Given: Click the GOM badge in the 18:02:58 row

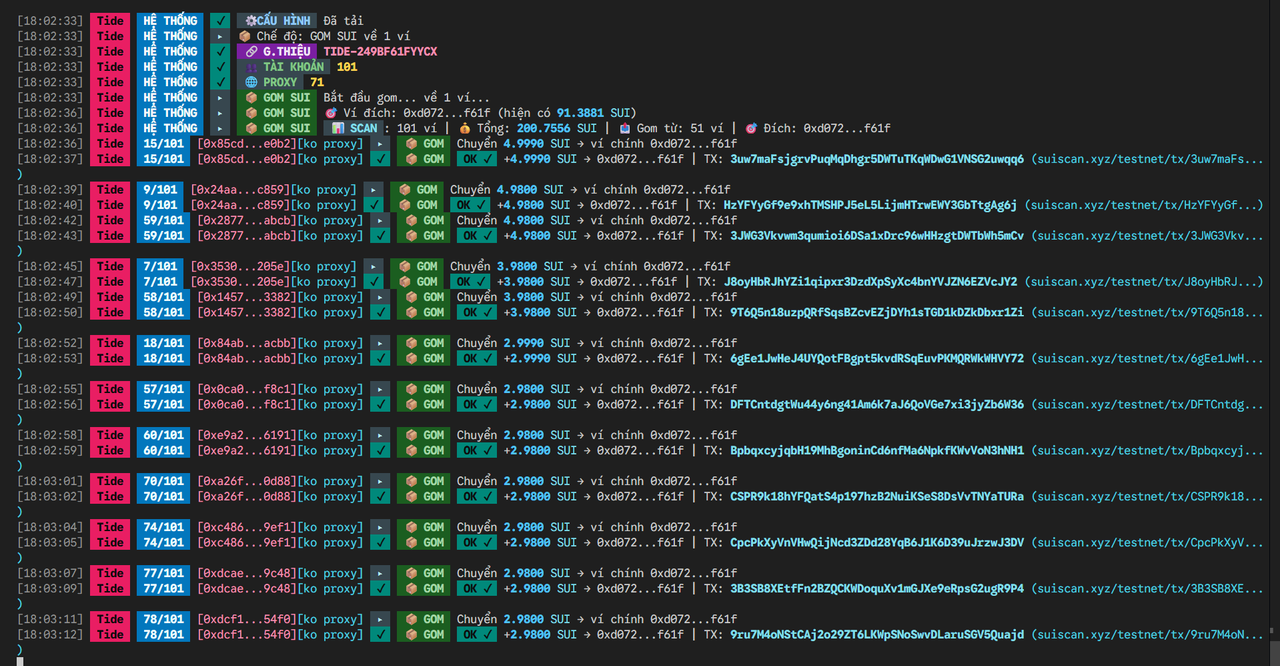Looking at the screenshot, I should [423, 435].
